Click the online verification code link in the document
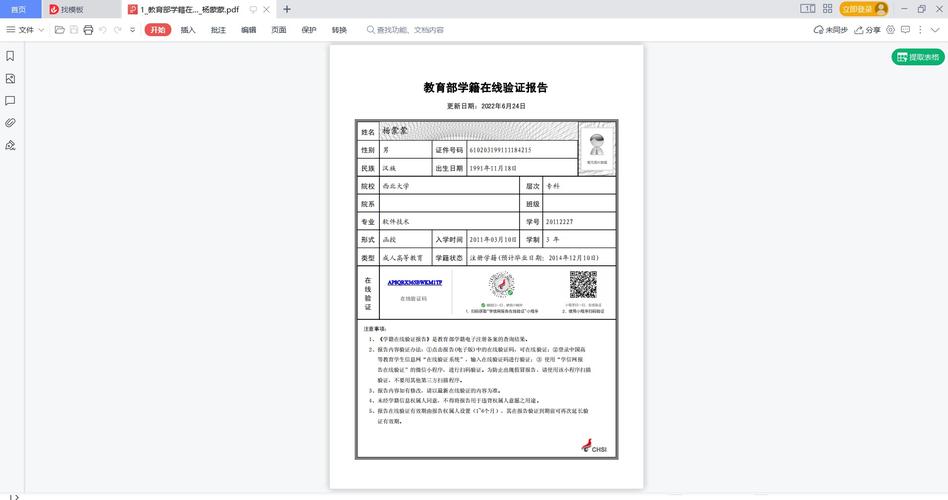Screen dimensions: 948x500 415,282
